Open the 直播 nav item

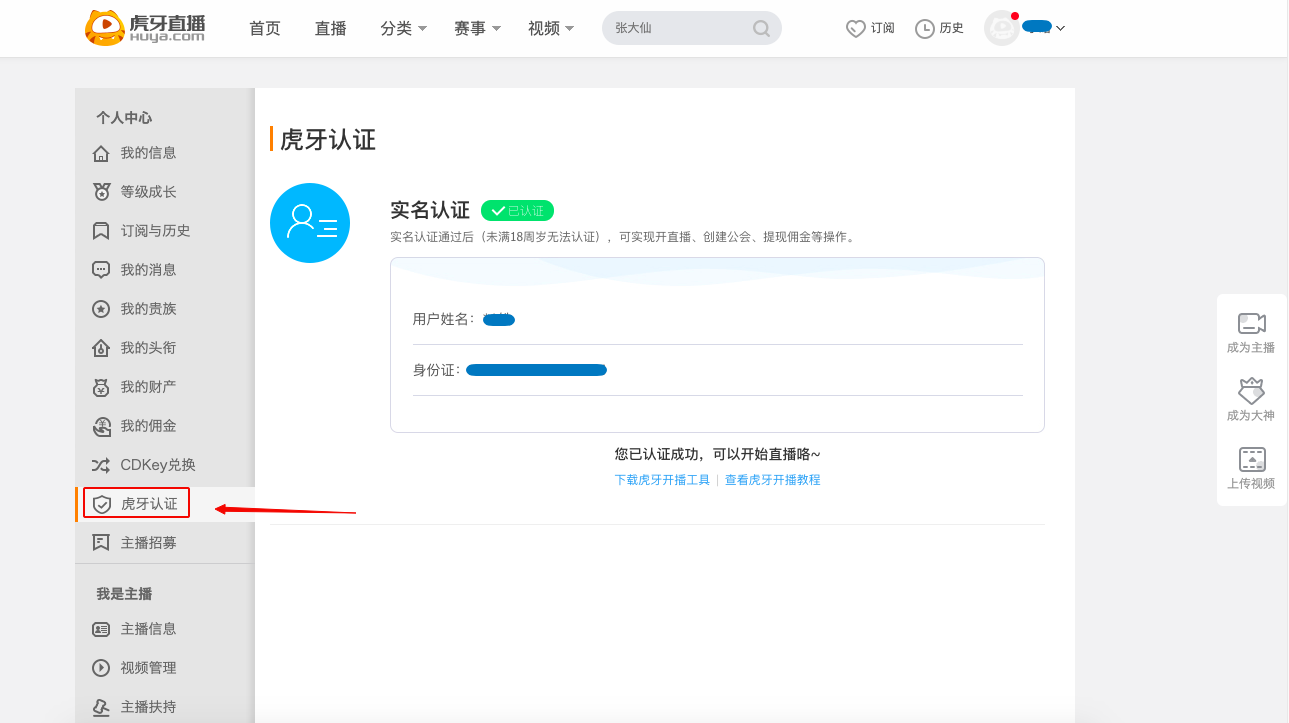(331, 29)
